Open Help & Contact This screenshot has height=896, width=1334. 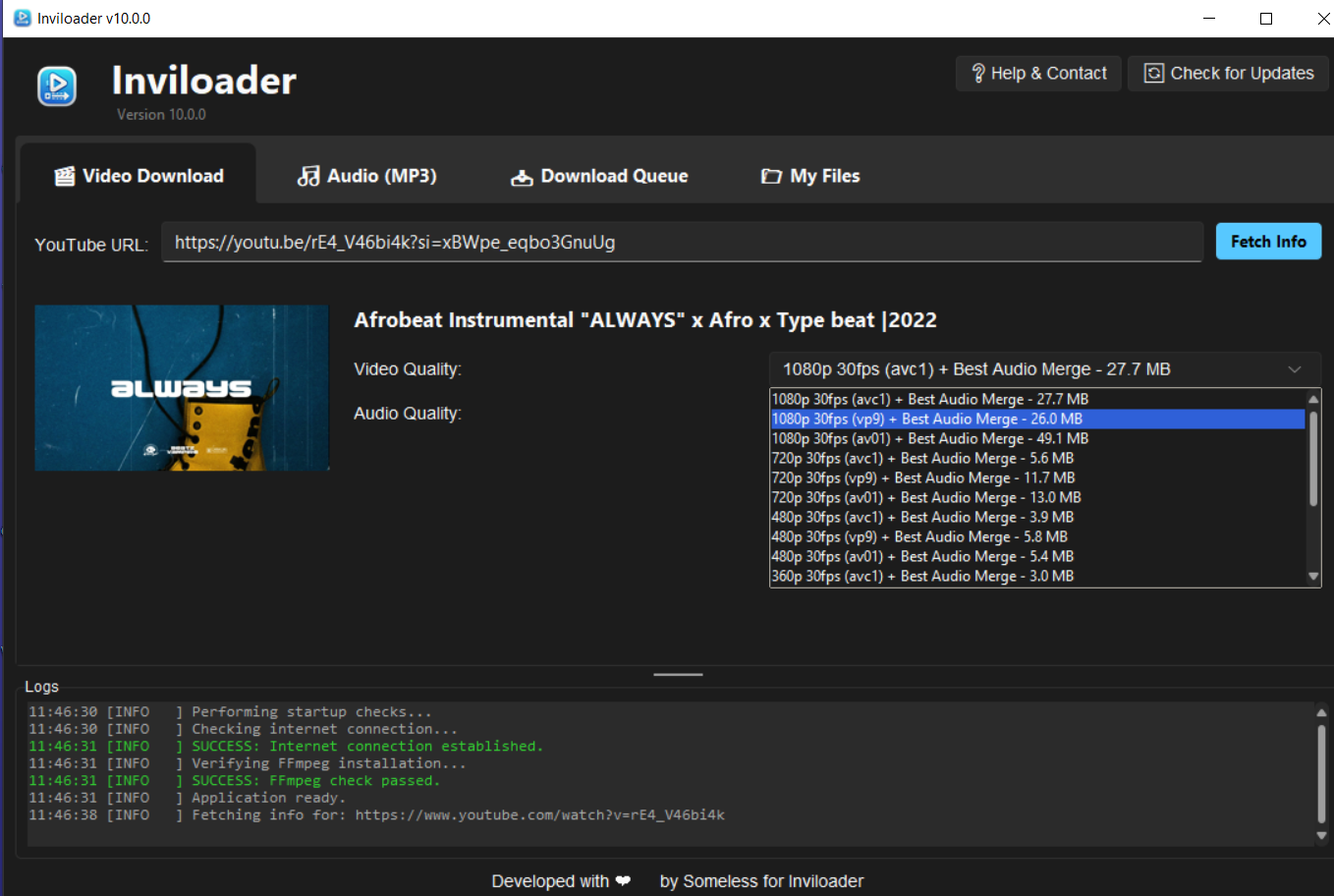click(1038, 73)
